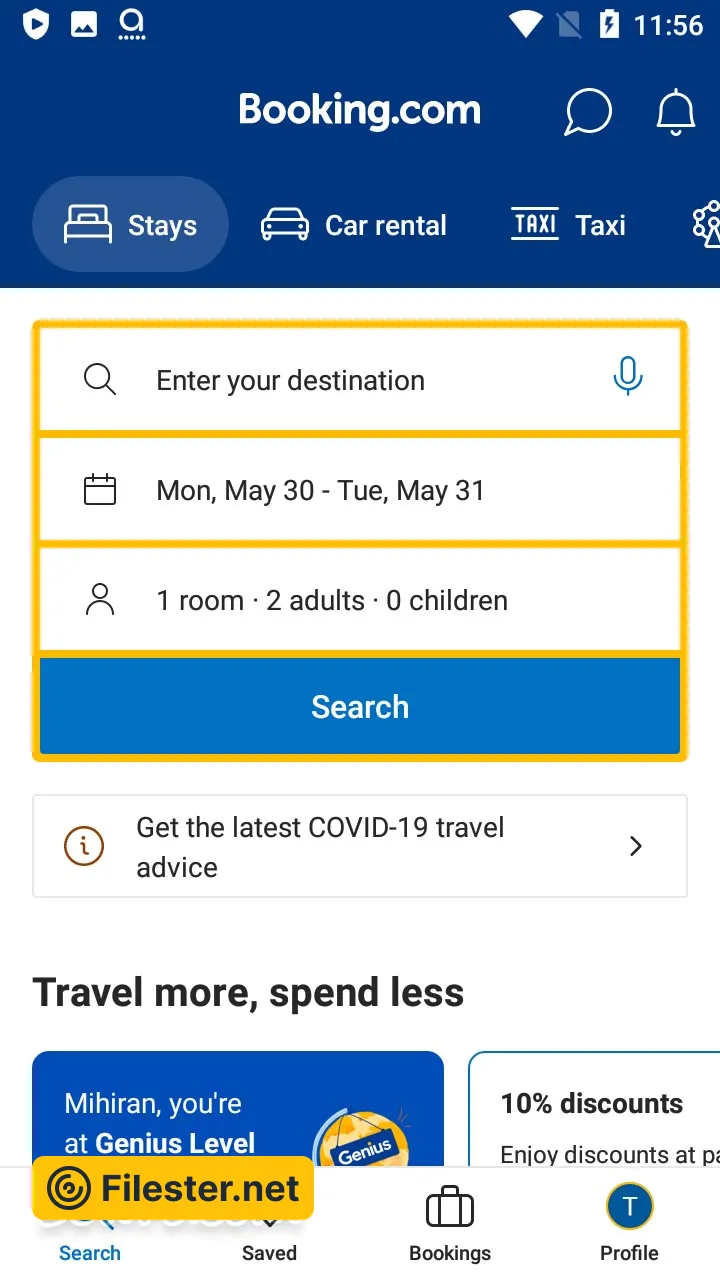
Task: Open Bookings suitcase icon in bottom bar
Action: [450, 1208]
